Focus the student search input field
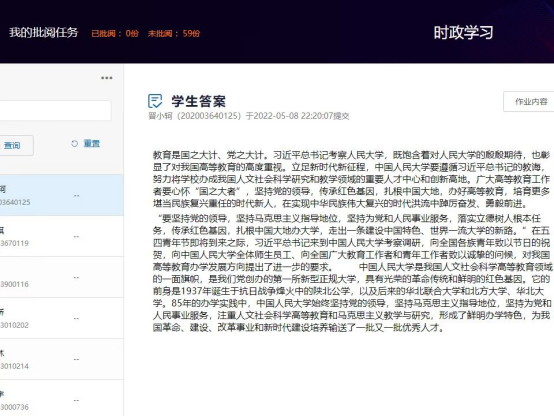Viewport: 554px width, 416px height. tap(55, 111)
